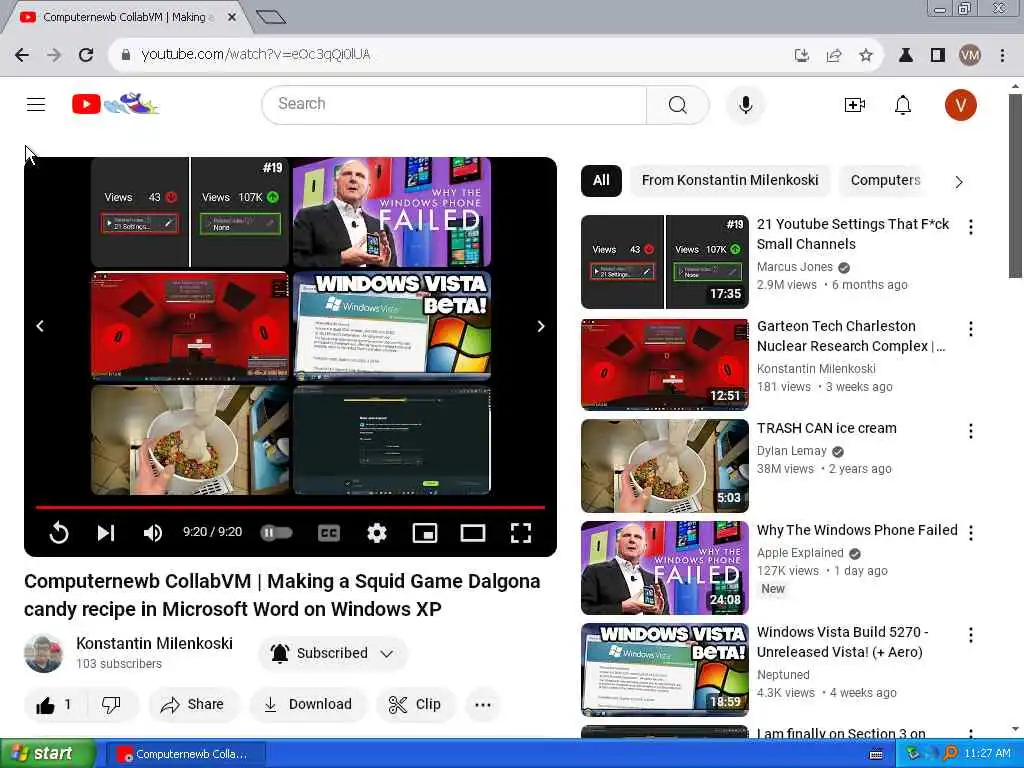Image resolution: width=1024 pixels, height=768 pixels.
Task: Click the search magnifier button
Action: point(677,104)
